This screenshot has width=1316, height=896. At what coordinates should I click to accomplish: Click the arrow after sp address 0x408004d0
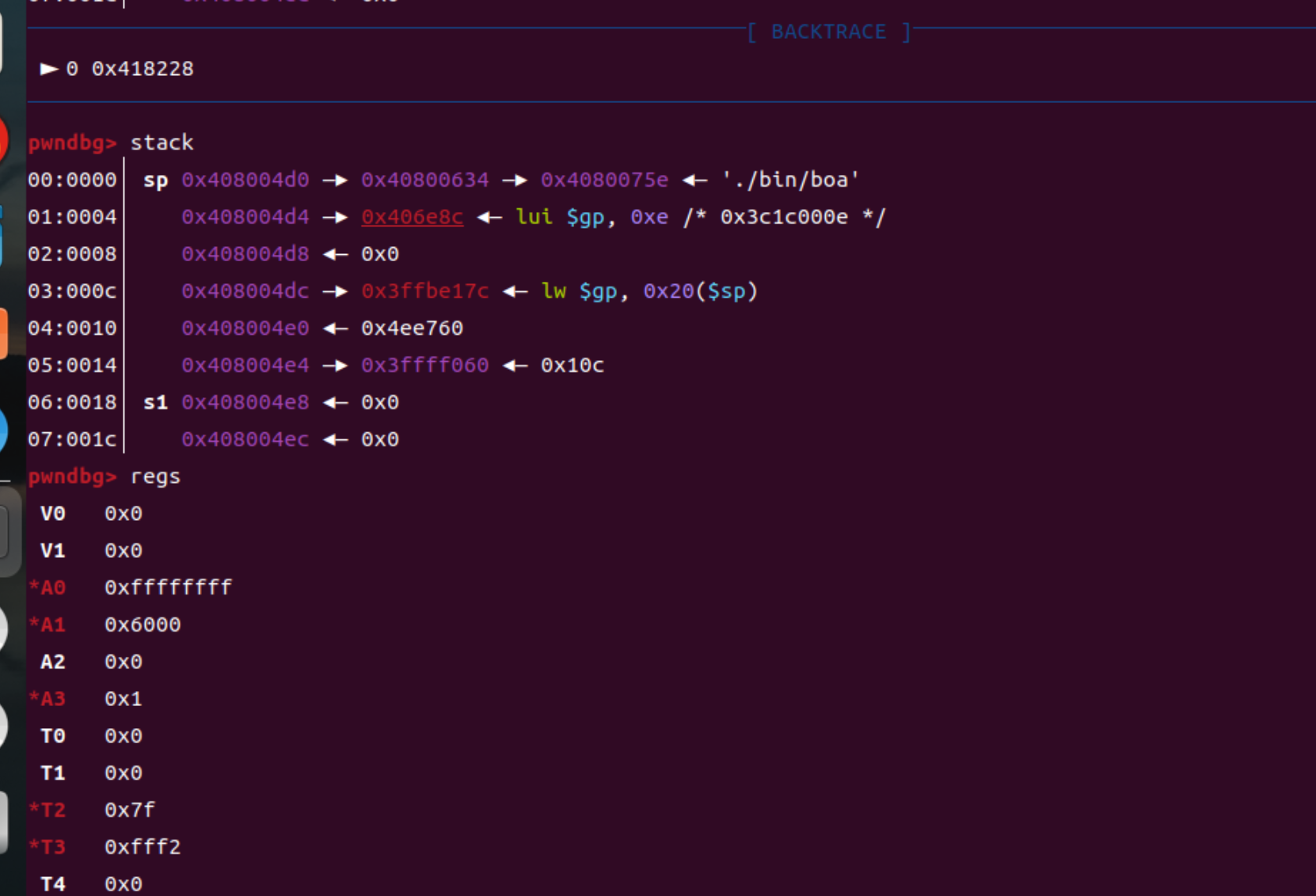[x=335, y=180]
